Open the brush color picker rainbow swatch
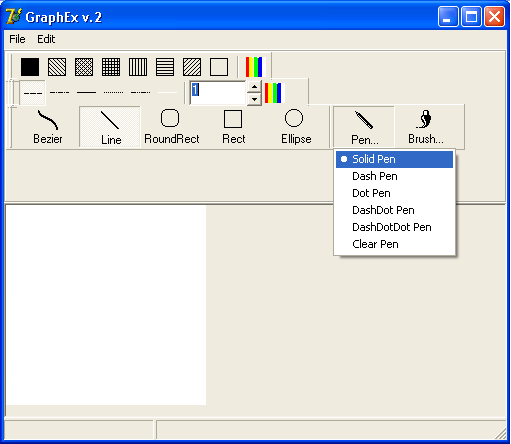 [x=254, y=67]
